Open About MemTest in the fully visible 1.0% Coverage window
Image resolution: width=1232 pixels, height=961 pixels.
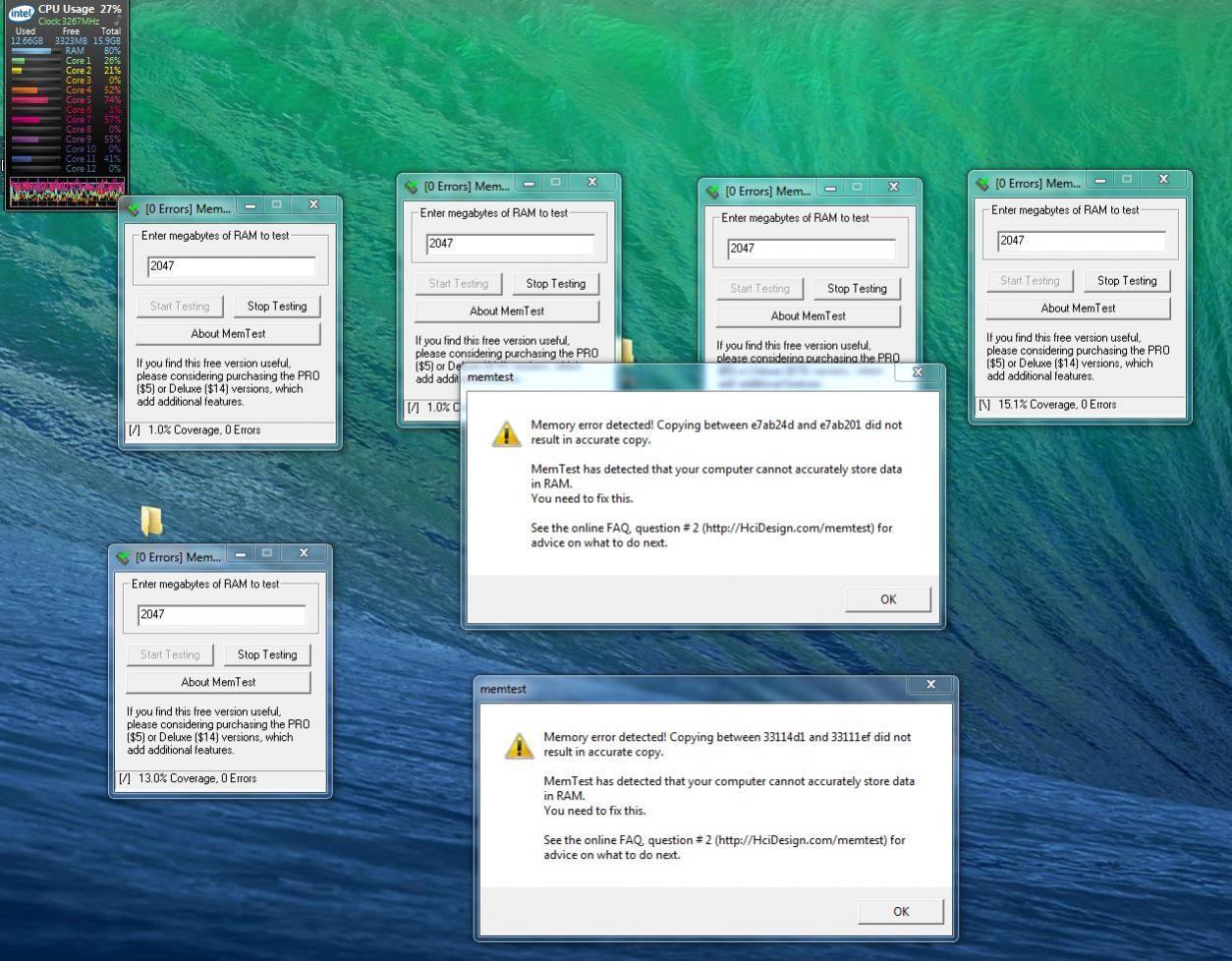point(228,333)
